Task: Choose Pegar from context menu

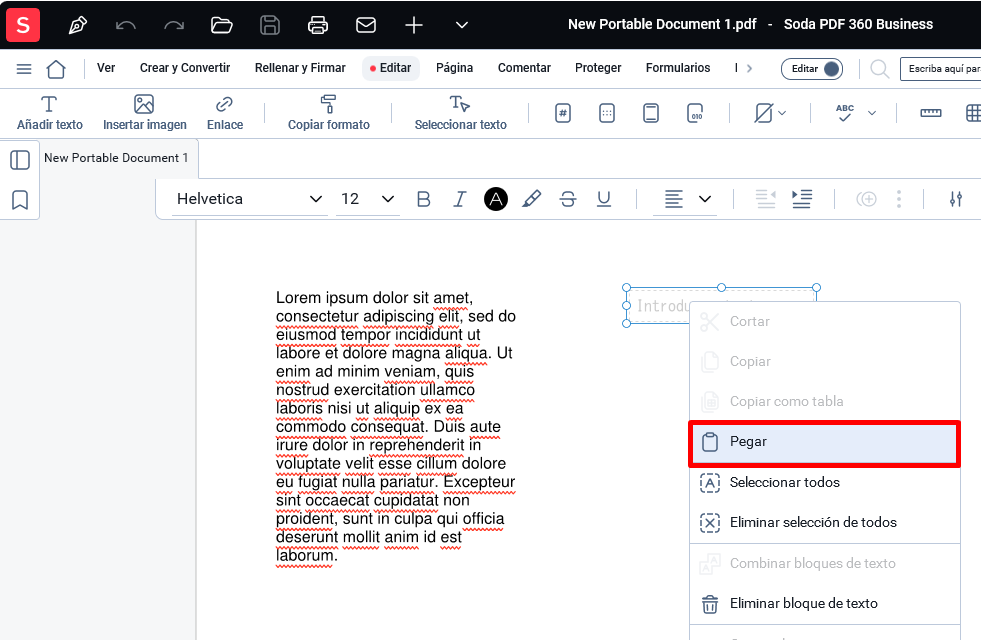Action: pyautogui.click(x=825, y=443)
